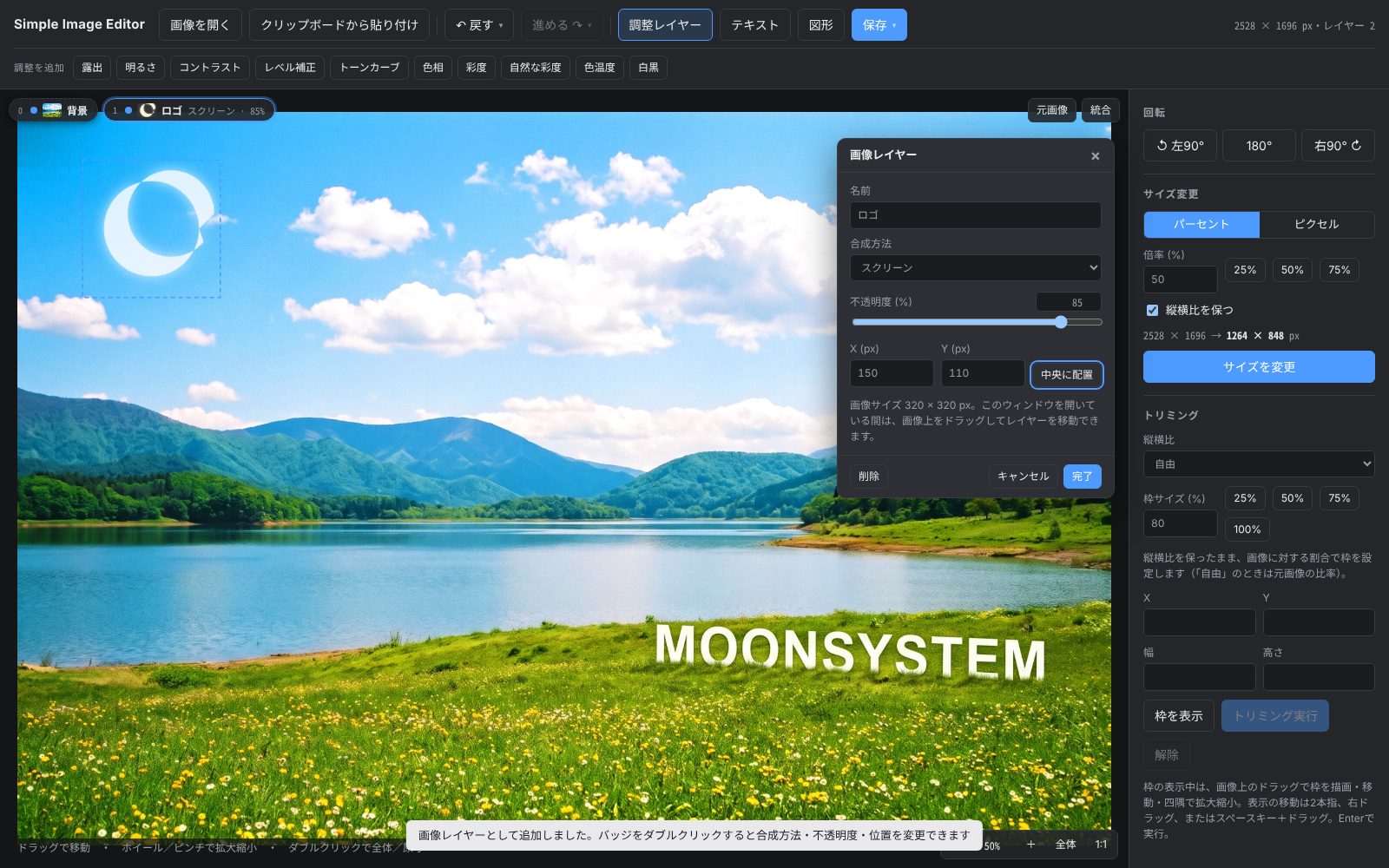The height and width of the screenshot is (868, 1389).
Task: Click the X (px) field showing 150
Action: click(x=892, y=373)
